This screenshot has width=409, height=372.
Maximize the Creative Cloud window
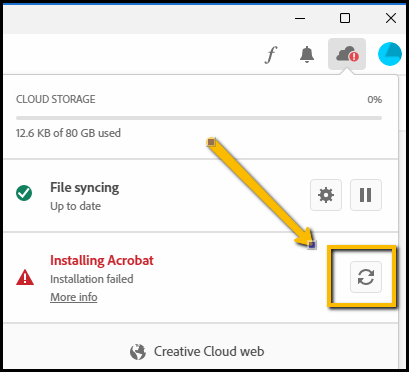(345, 18)
